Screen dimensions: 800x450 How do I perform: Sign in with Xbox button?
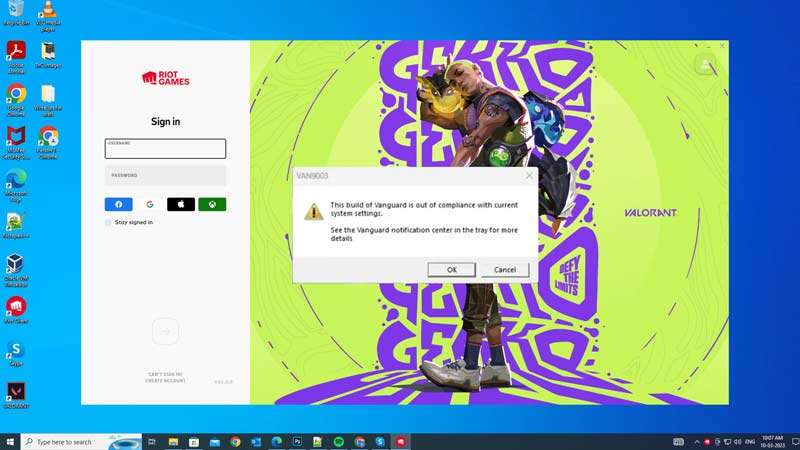pos(212,204)
